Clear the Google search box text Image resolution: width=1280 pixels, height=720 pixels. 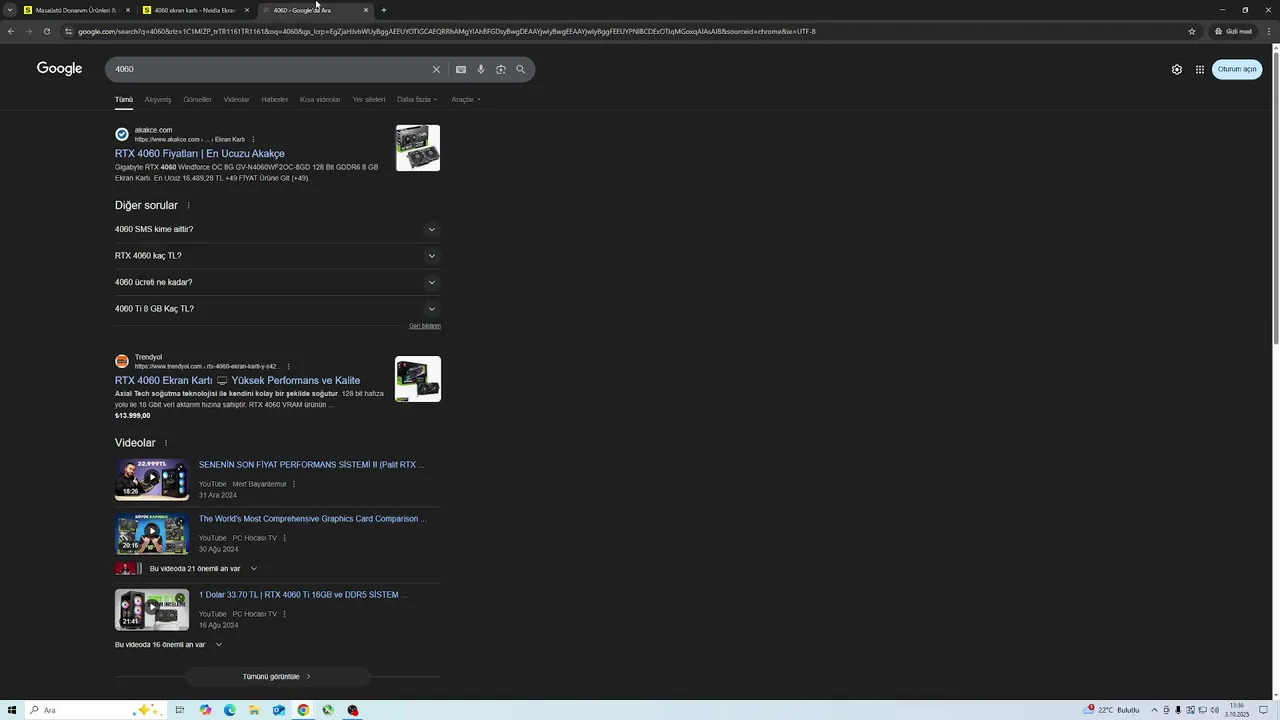(436, 69)
